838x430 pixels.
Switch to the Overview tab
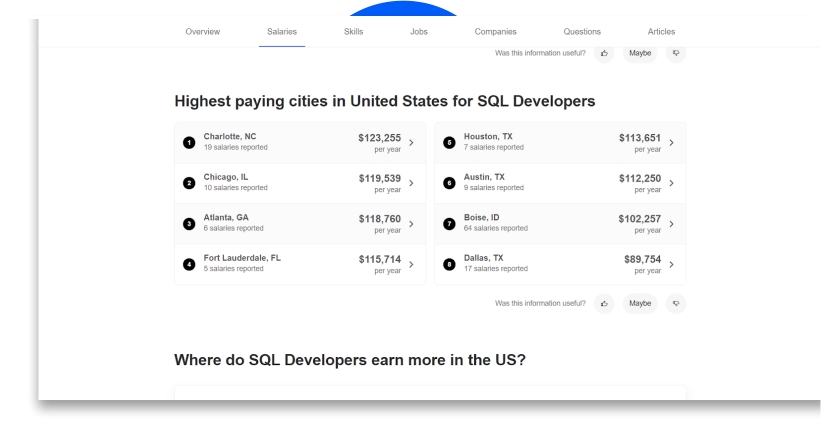point(203,32)
